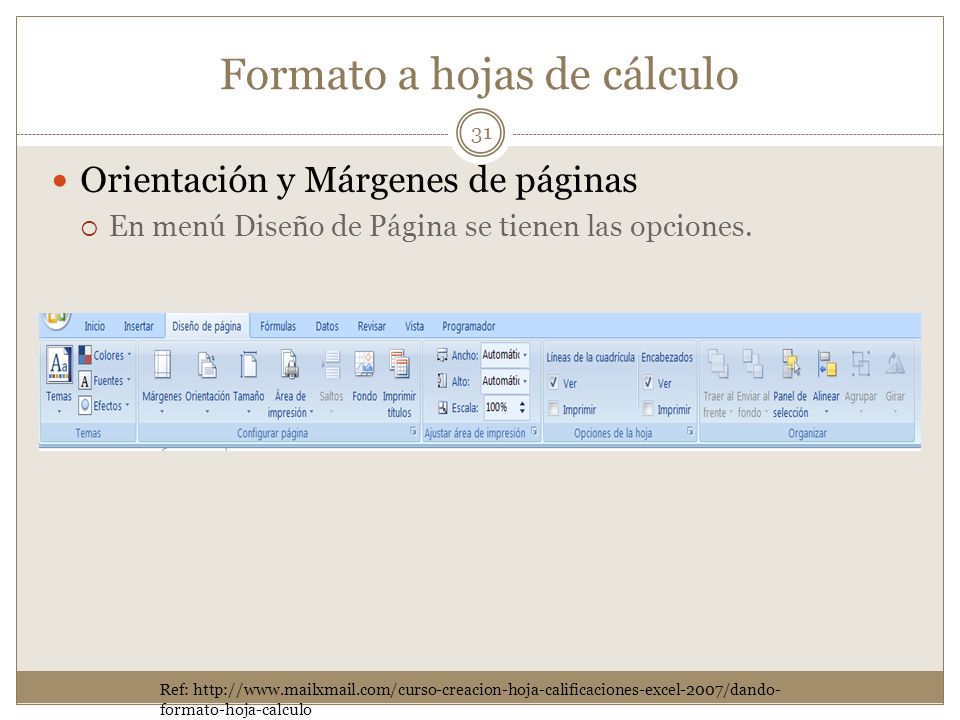This screenshot has width=960, height=720.
Task: Open the Programador tab
Action: pos(468,326)
